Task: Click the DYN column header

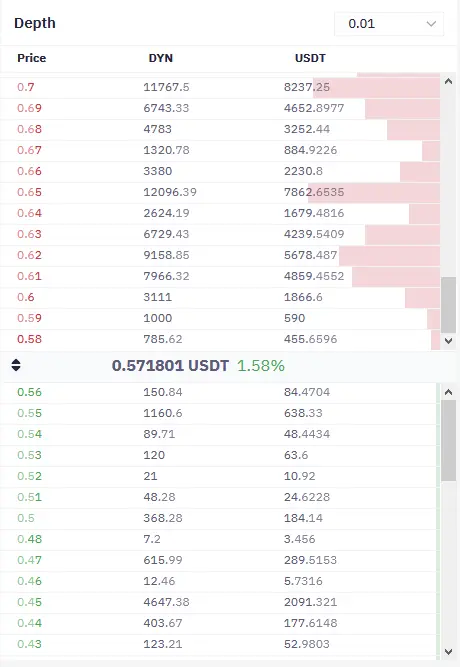Action: (160, 58)
